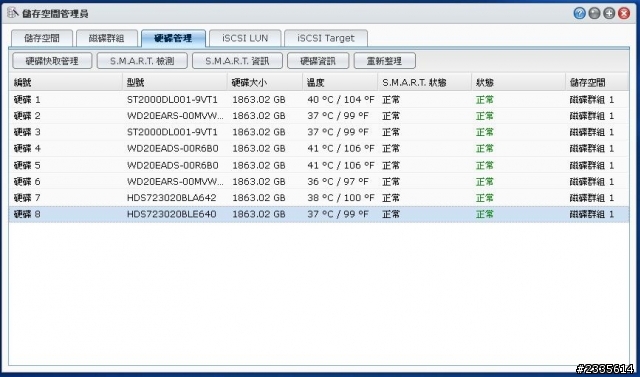Select the 硬碟 7 row

point(319,198)
